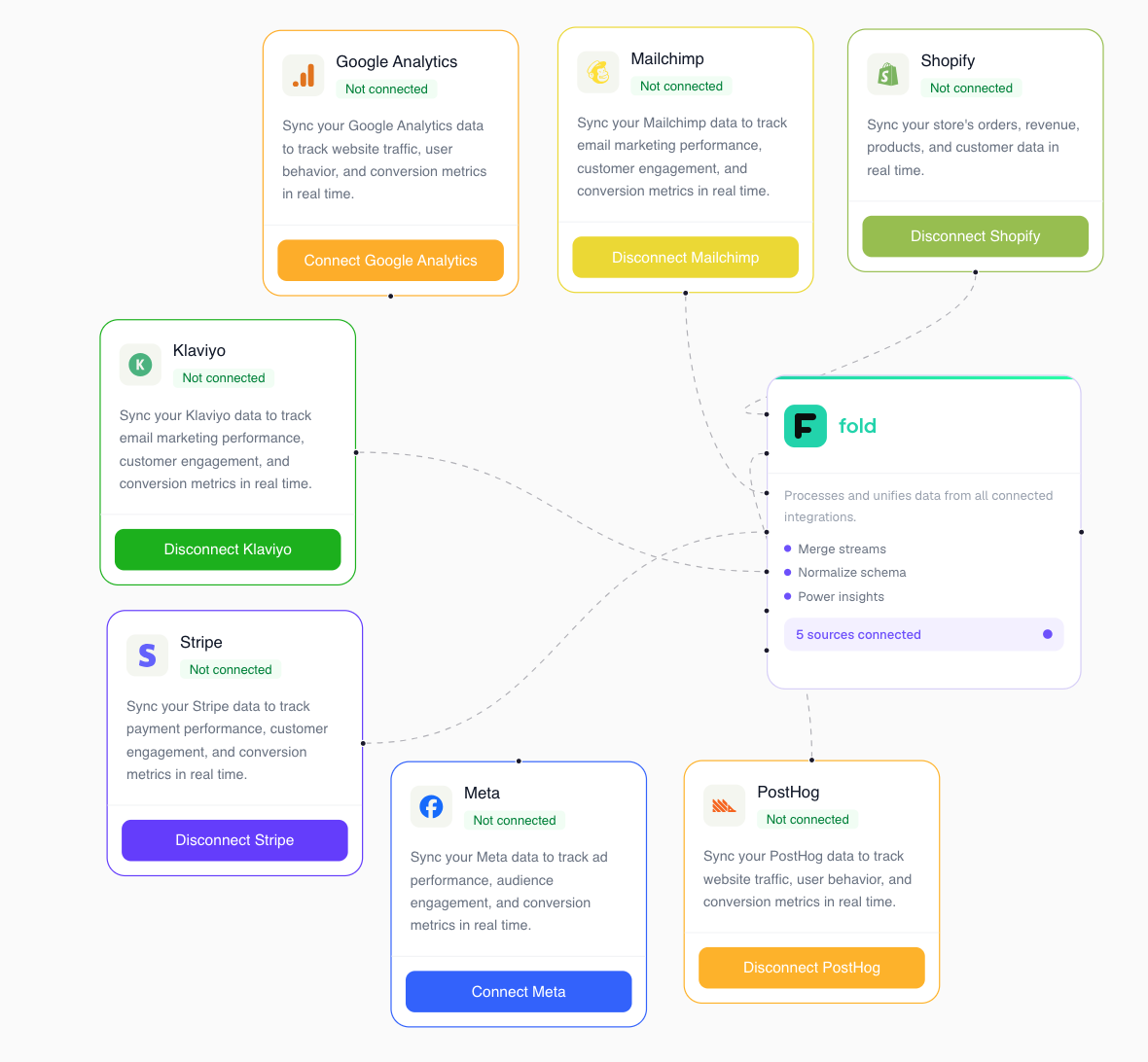Click Klaviyo Not connected status badge
Image resolution: width=1148 pixels, height=1062 pixels.
coord(224,378)
